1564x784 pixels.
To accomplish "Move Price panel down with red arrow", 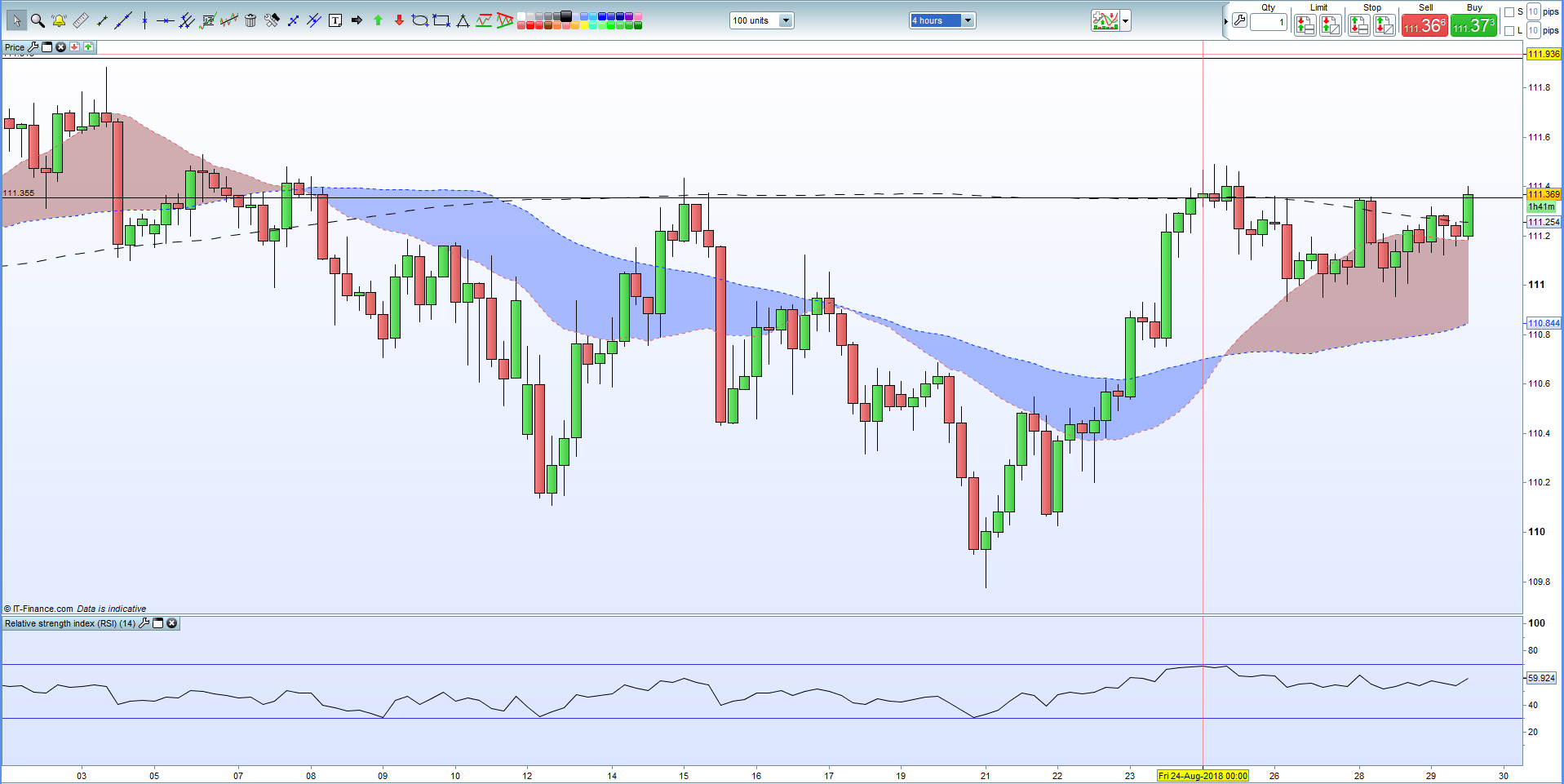I will point(74,47).
